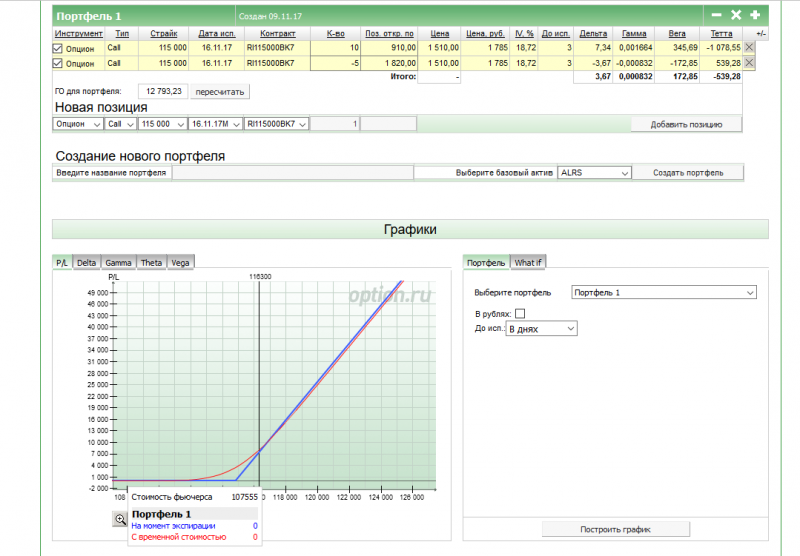Open the Call type dropdown in new position
Image resolution: width=800 pixels, height=556 pixels.
click(x=120, y=124)
